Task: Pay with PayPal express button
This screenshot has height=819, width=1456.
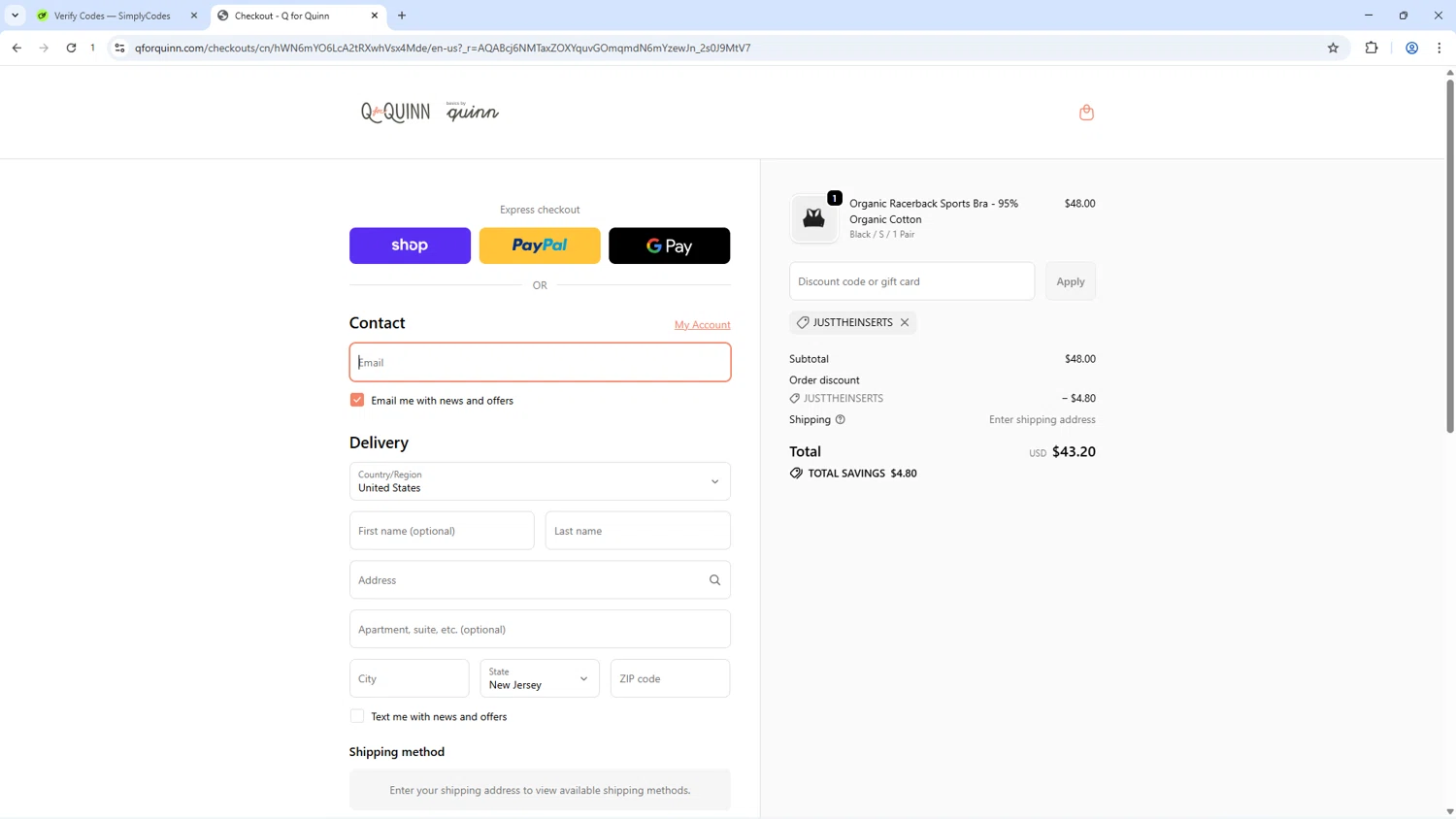Action: coord(540,246)
